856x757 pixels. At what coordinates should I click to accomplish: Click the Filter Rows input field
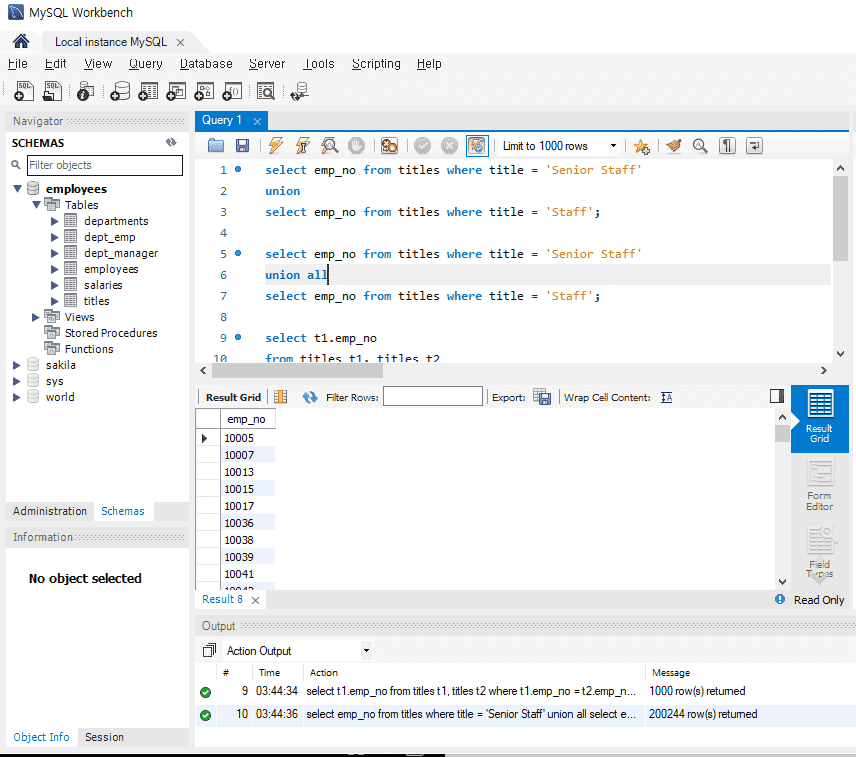pos(432,397)
